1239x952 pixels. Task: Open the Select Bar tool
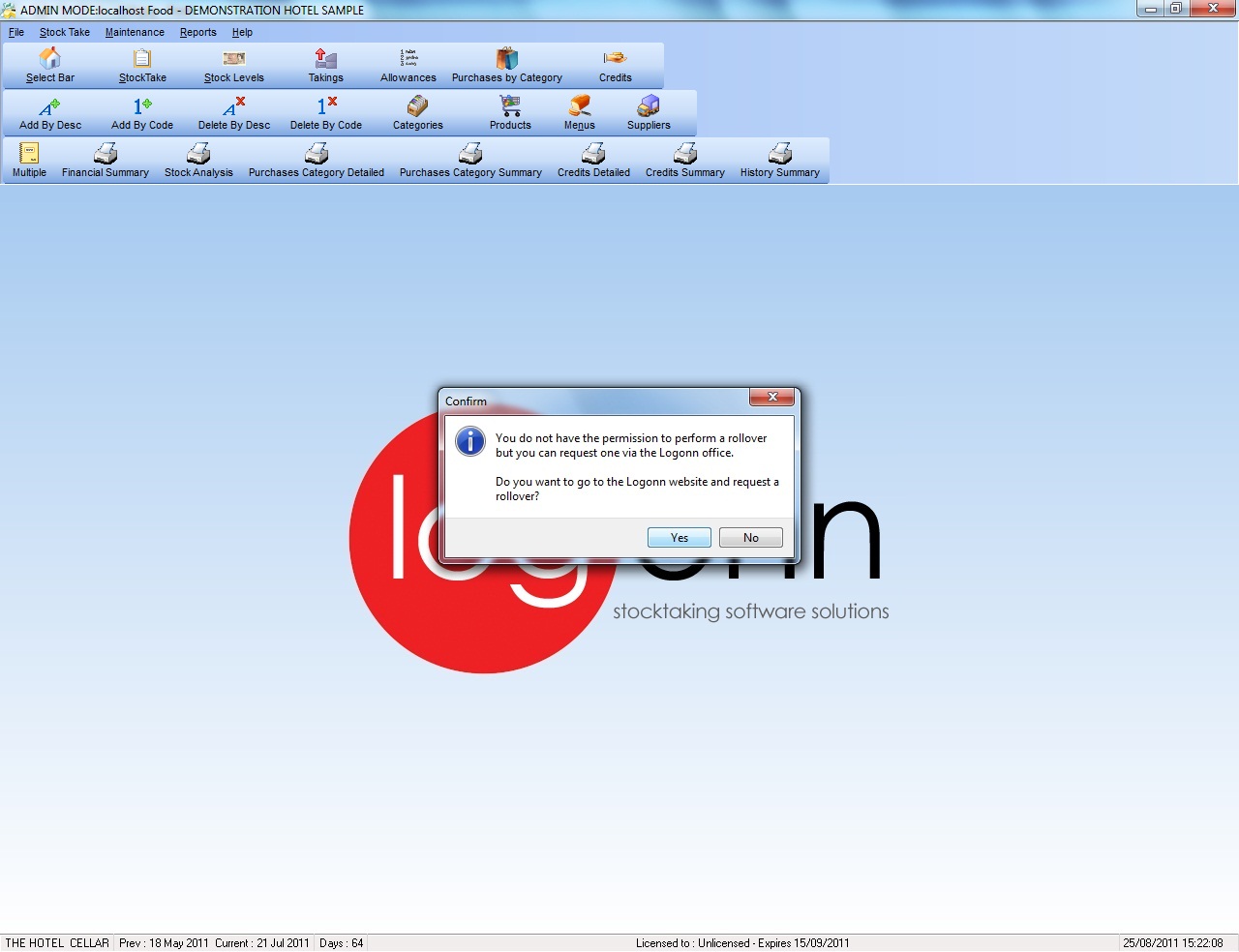(50, 66)
